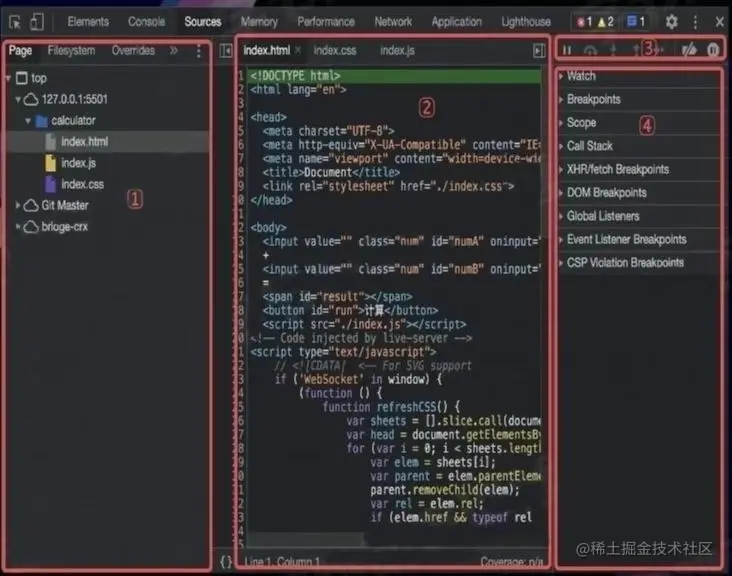Activate the inspect element picker icon

pos(14,22)
